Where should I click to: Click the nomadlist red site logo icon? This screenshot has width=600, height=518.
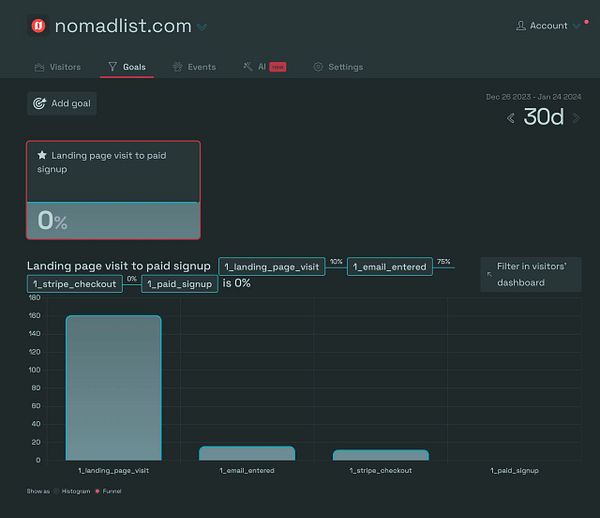pyautogui.click(x=38, y=26)
